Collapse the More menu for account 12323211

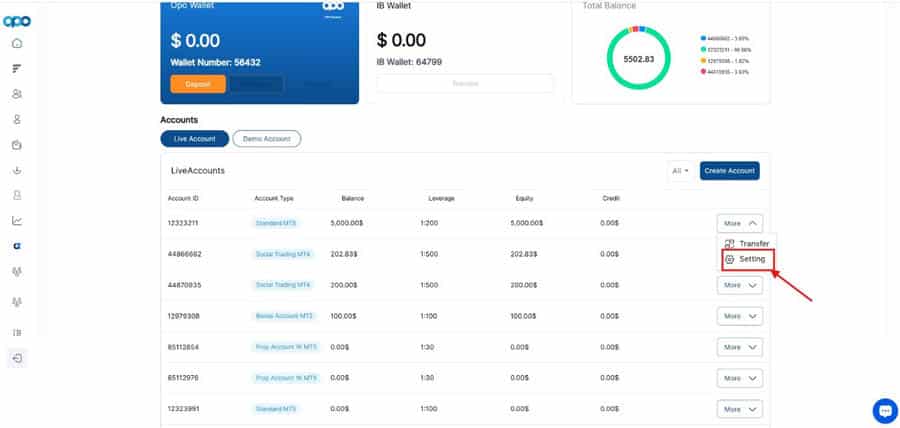(740, 223)
